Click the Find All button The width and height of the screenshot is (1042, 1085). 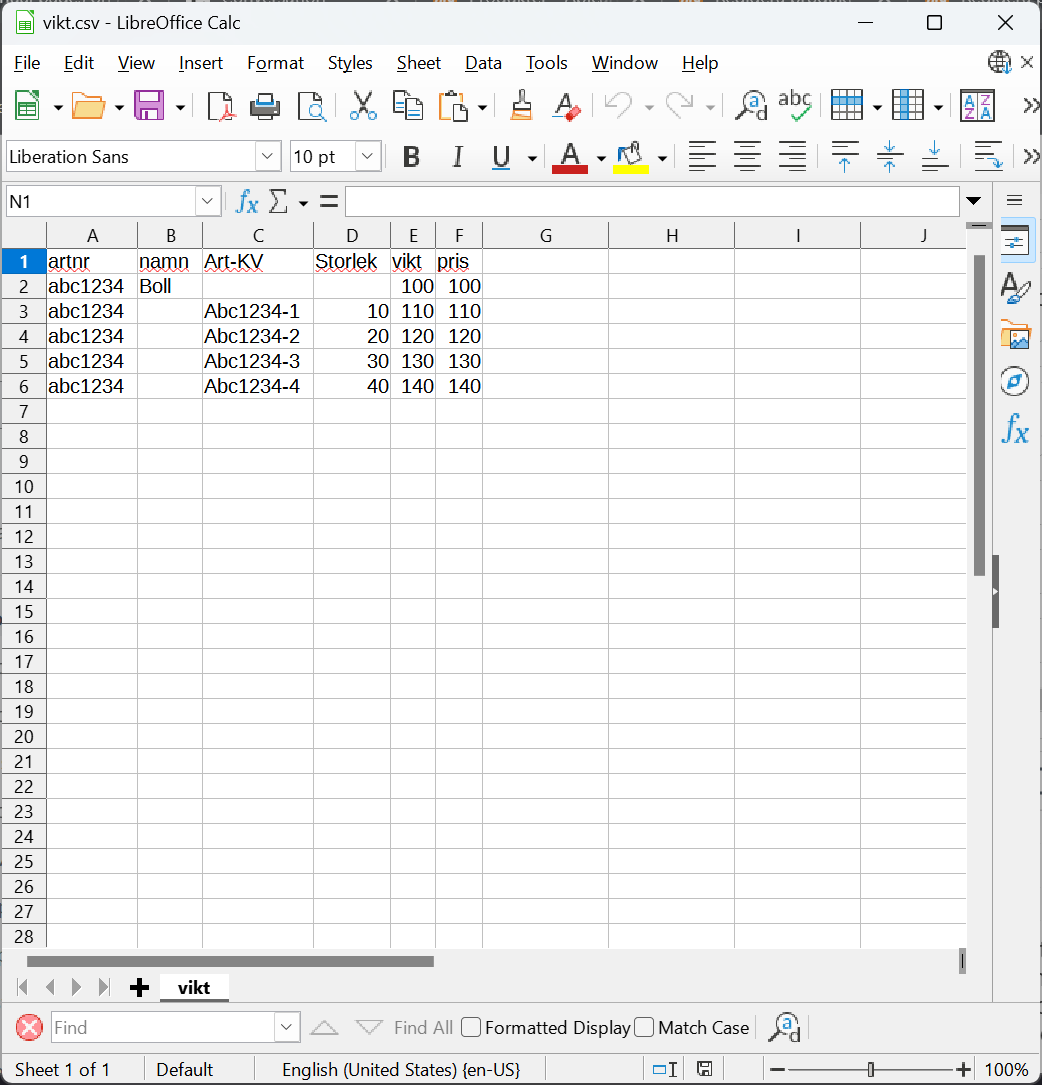pyautogui.click(x=423, y=1027)
